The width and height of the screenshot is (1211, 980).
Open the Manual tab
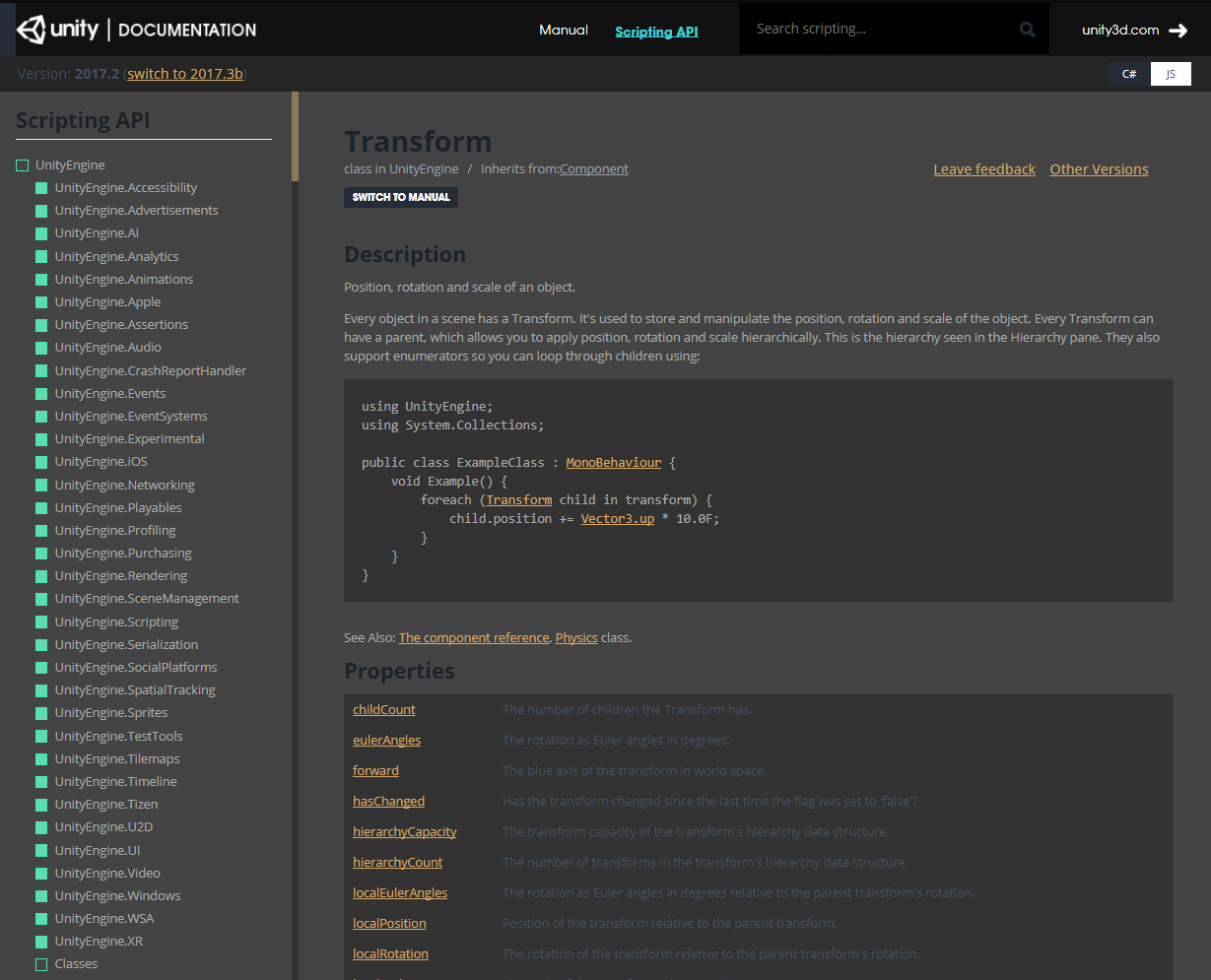click(x=564, y=30)
